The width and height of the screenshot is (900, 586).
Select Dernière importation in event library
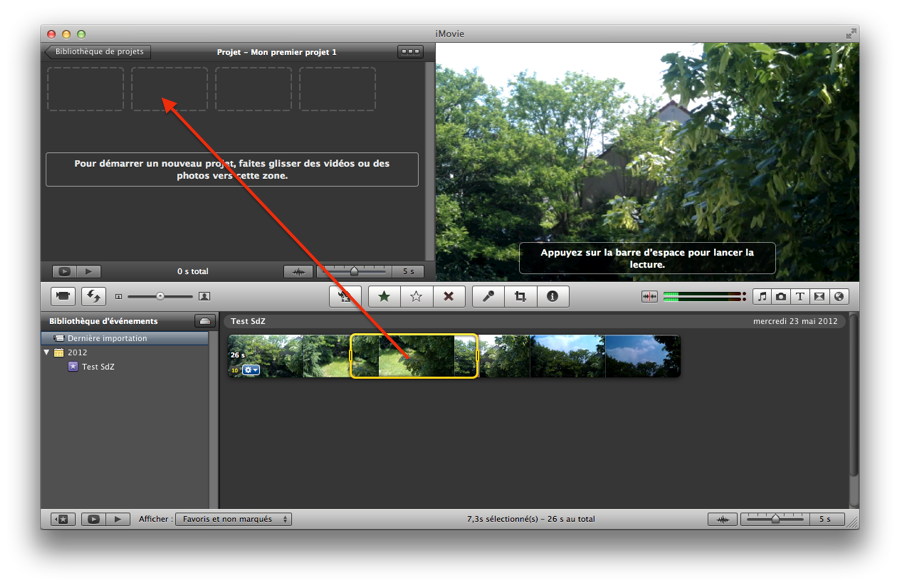click(125, 338)
